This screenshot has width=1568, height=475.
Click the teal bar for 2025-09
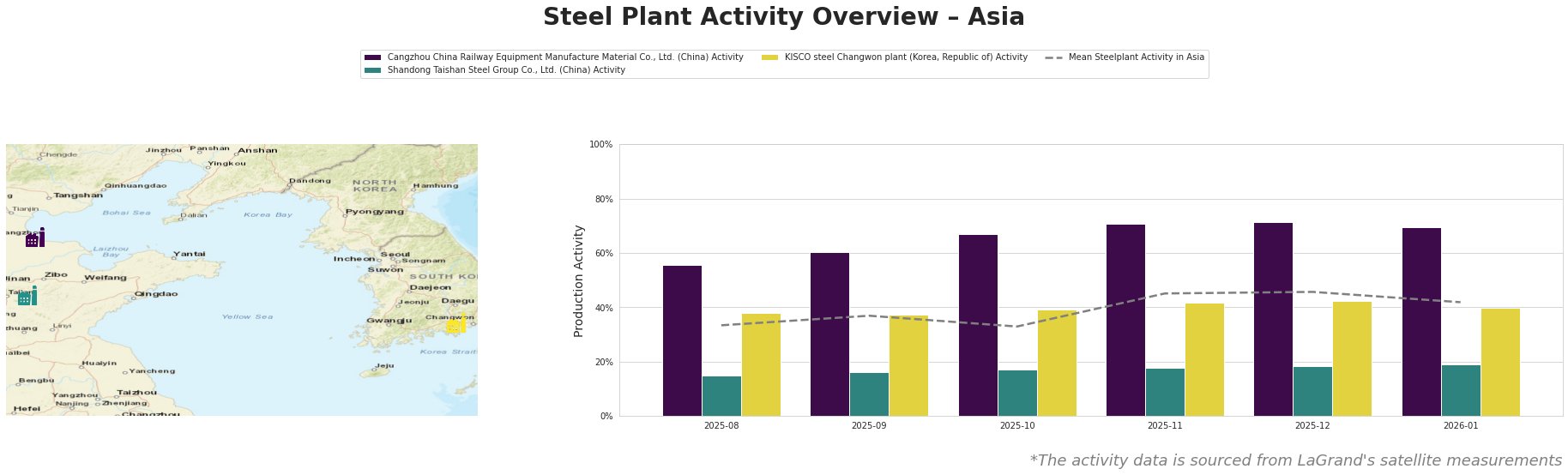click(869, 394)
